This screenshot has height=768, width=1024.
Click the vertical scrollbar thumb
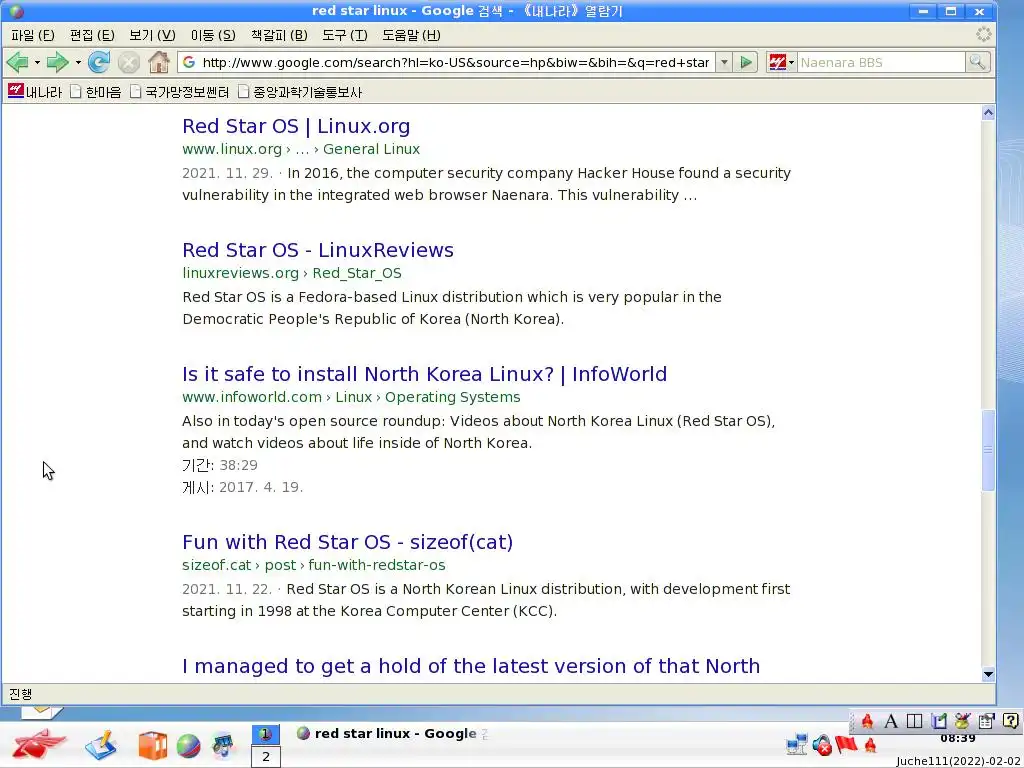[x=988, y=450]
